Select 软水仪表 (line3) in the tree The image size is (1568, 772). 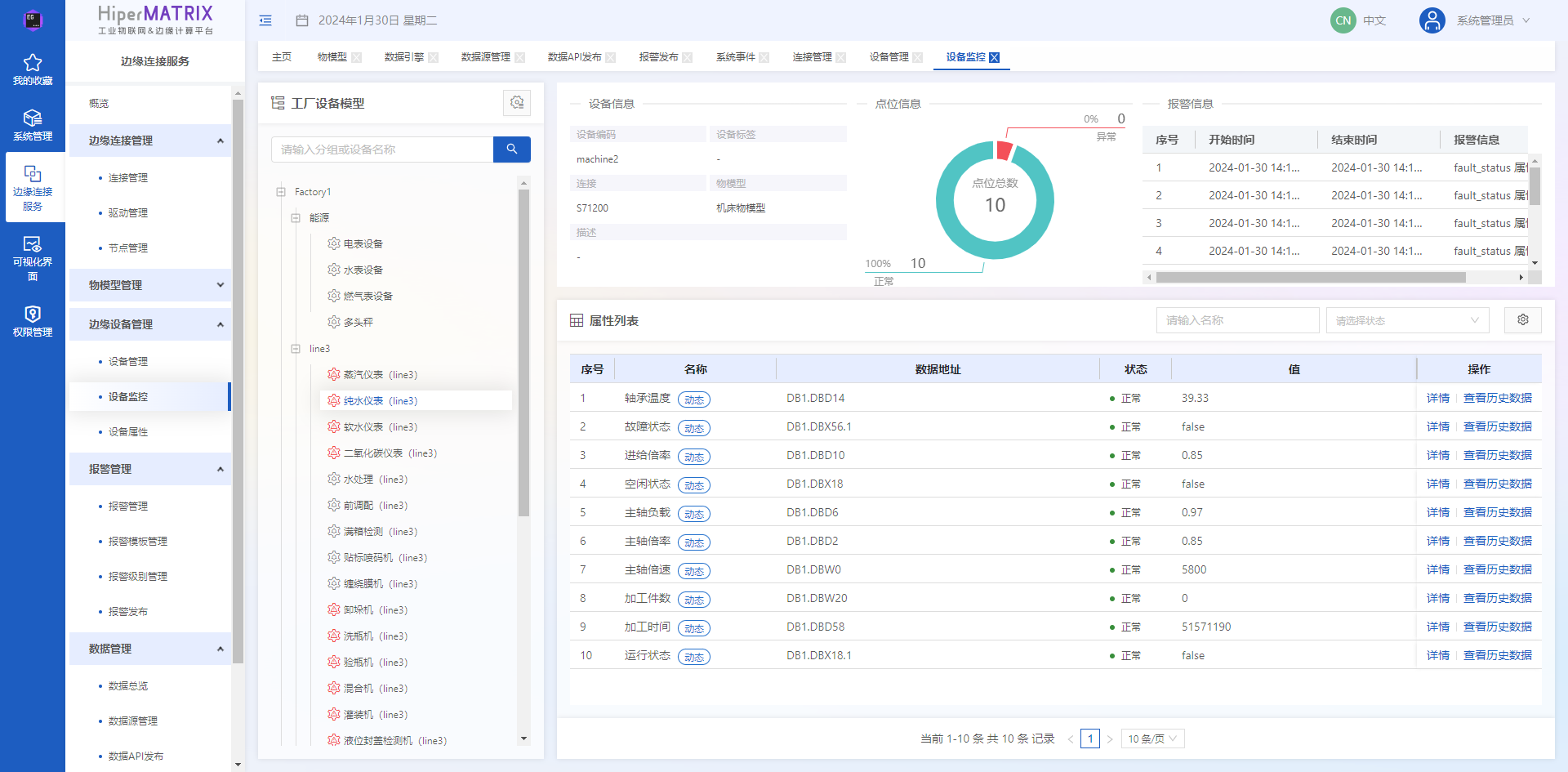tap(381, 426)
